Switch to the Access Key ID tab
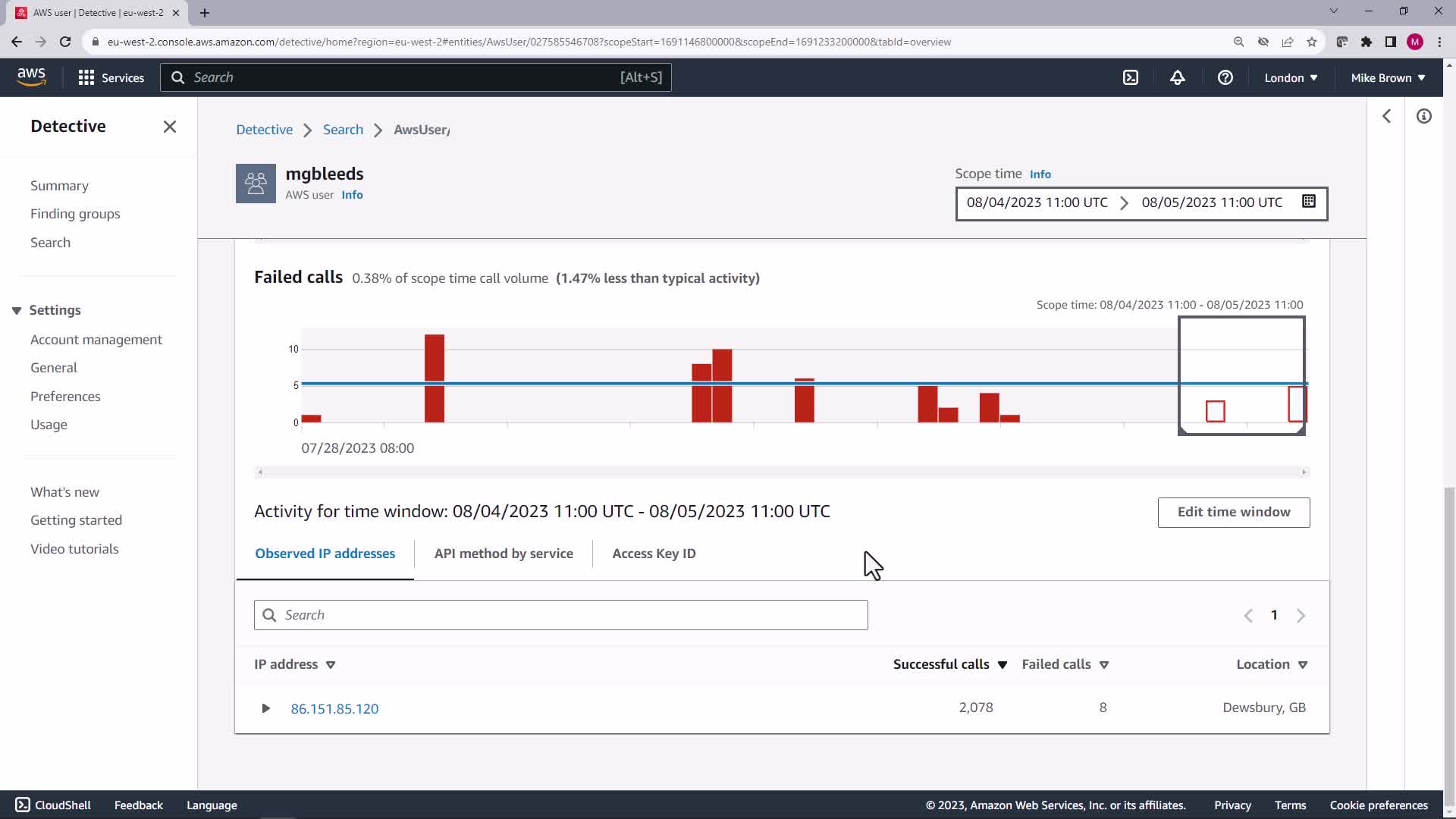Image resolution: width=1456 pixels, height=819 pixels. point(654,554)
